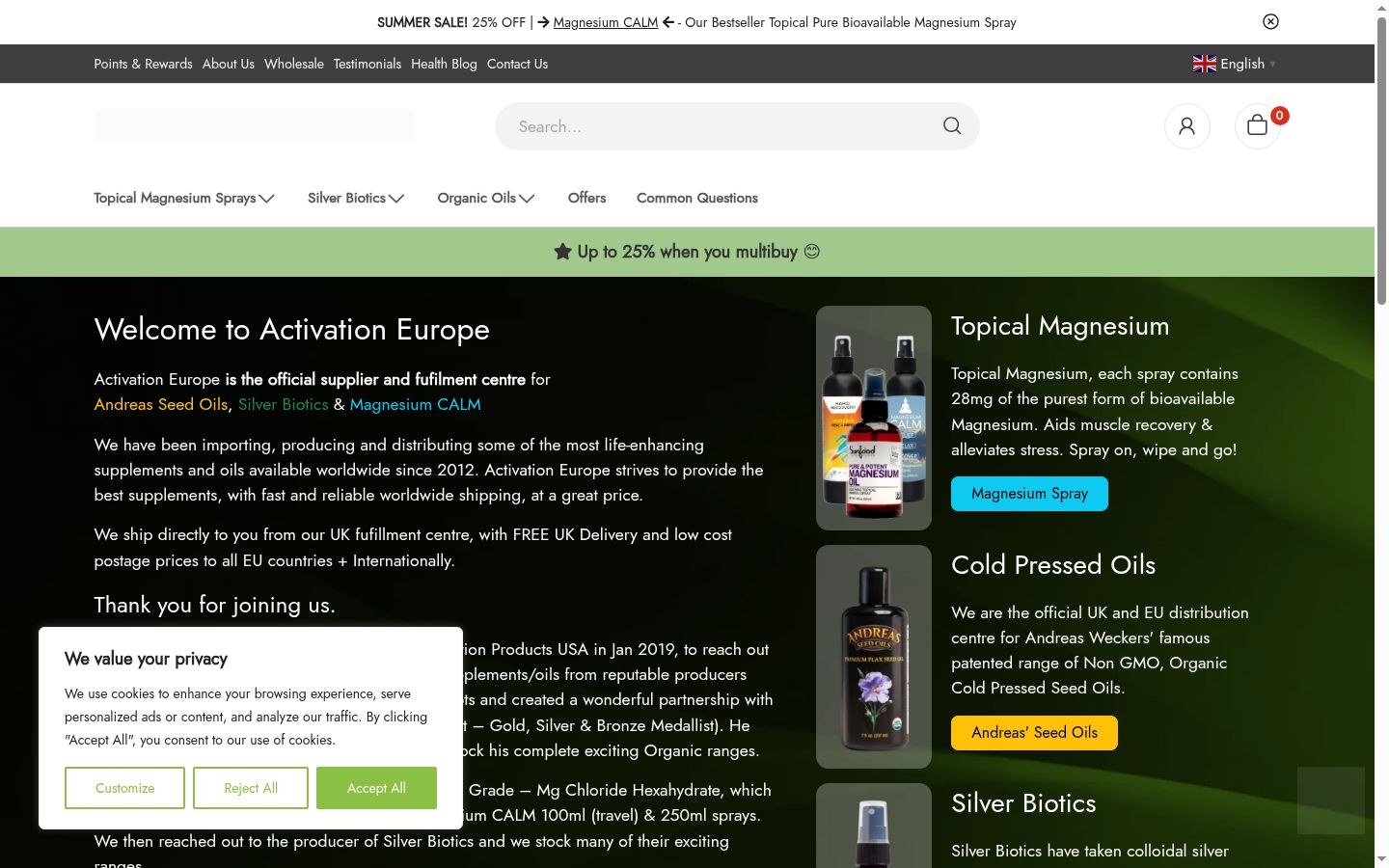The width and height of the screenshot is (1389, 868).
Task: Click the Andreas' Seed Oils button
Action: click(1034, 733)
